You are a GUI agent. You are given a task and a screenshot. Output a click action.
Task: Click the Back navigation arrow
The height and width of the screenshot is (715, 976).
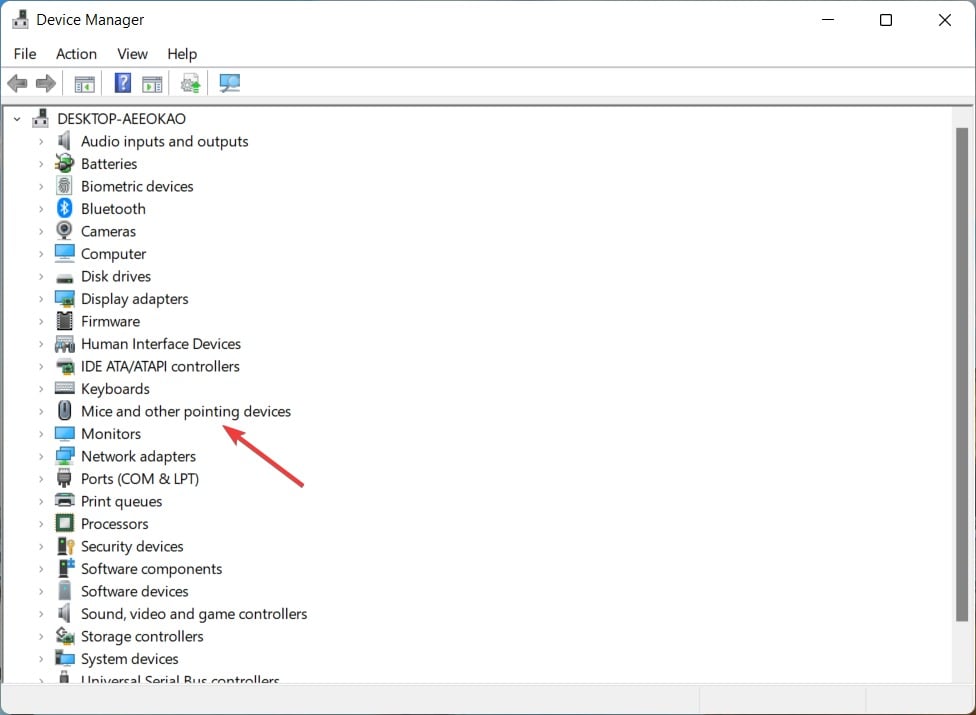[17, 83]
